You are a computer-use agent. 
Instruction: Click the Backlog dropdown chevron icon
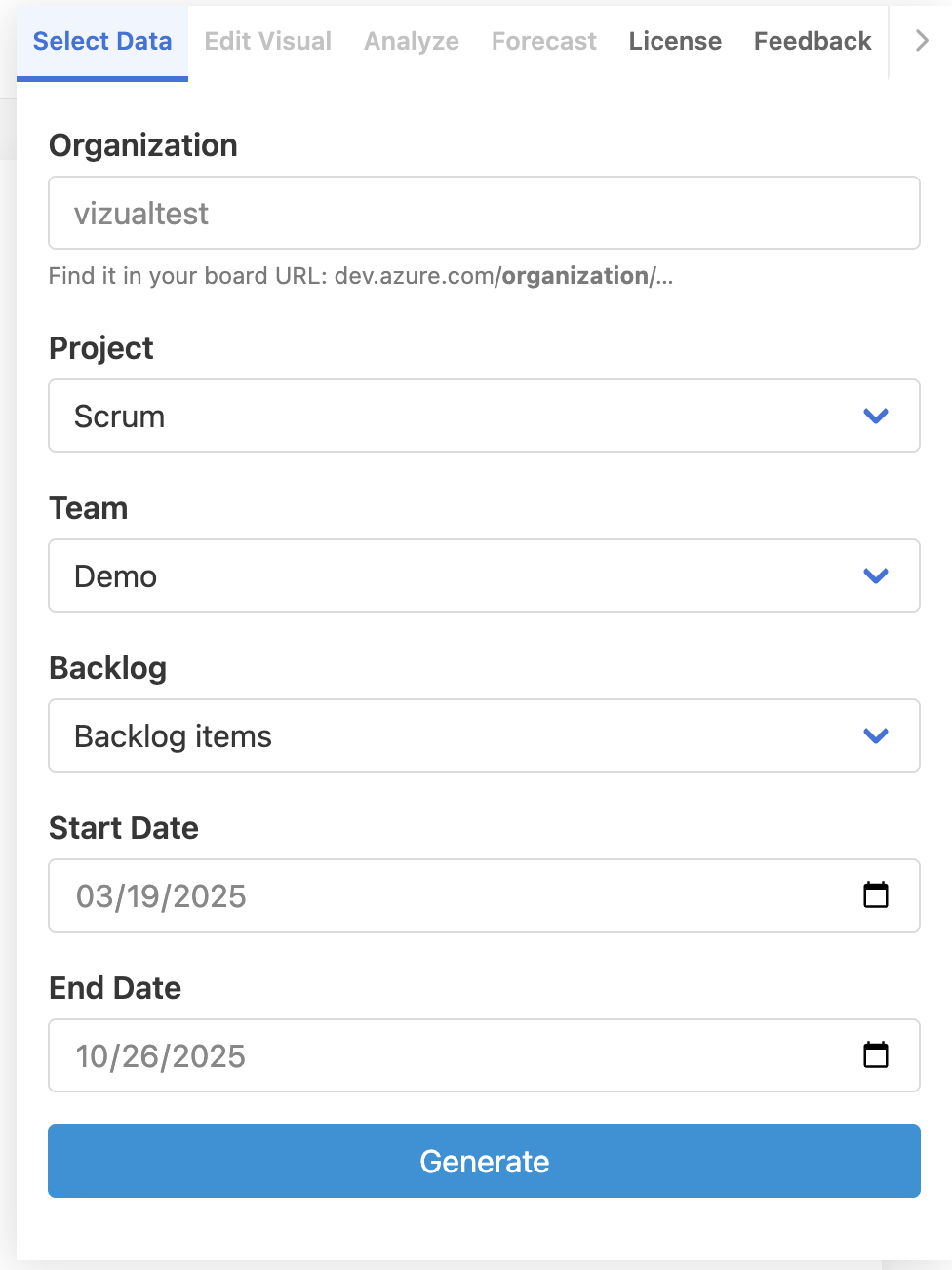[x=875, y=735]
